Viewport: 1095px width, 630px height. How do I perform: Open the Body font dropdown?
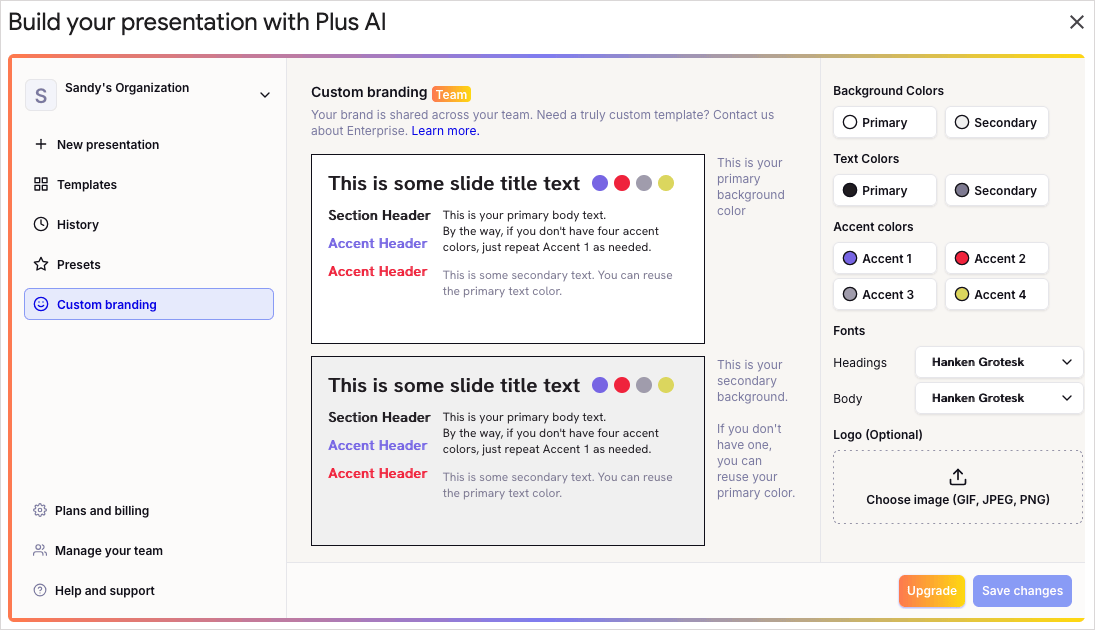coord(999,398)
